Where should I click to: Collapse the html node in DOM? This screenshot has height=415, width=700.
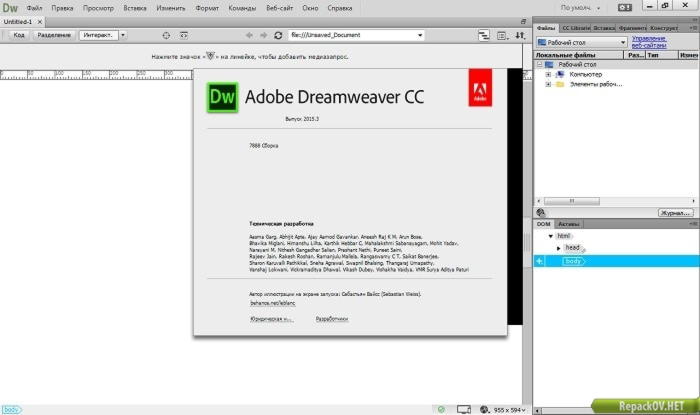[x=550, y=236]
